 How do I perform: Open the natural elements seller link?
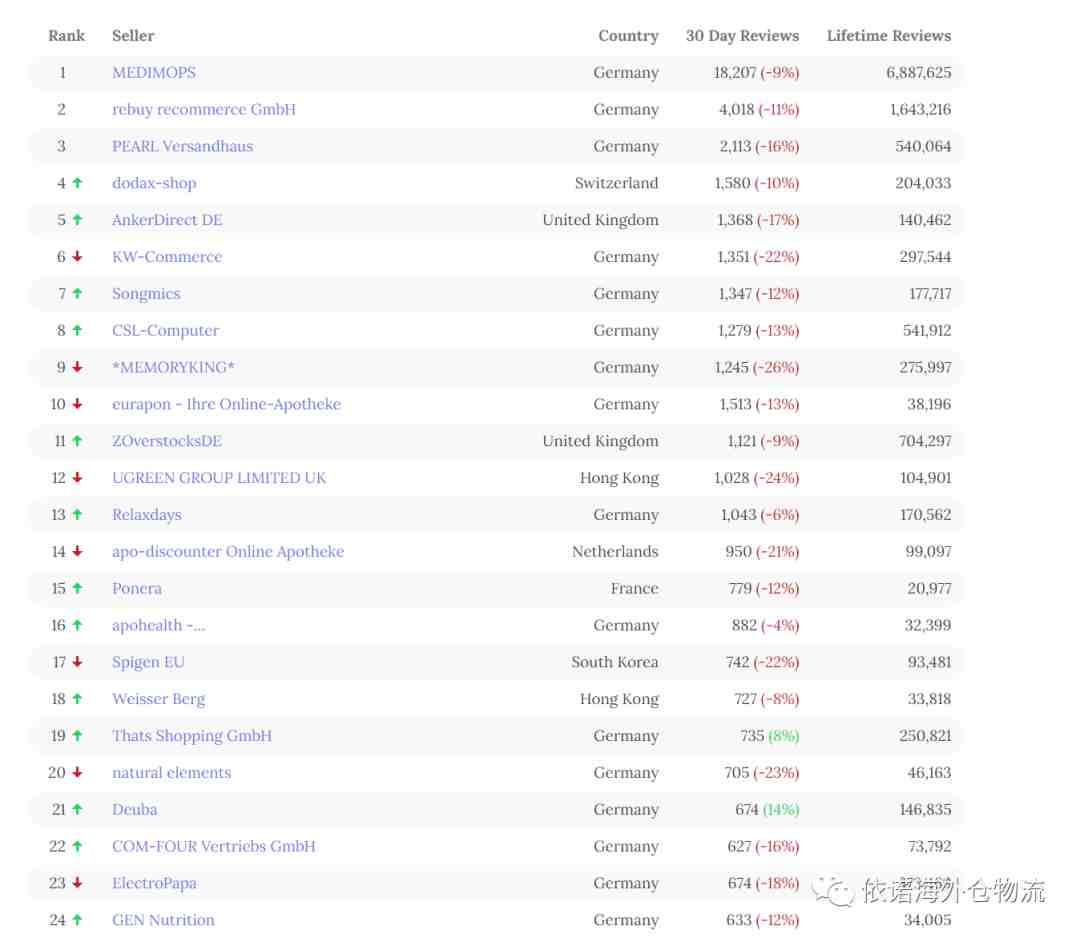click(172, 773)
